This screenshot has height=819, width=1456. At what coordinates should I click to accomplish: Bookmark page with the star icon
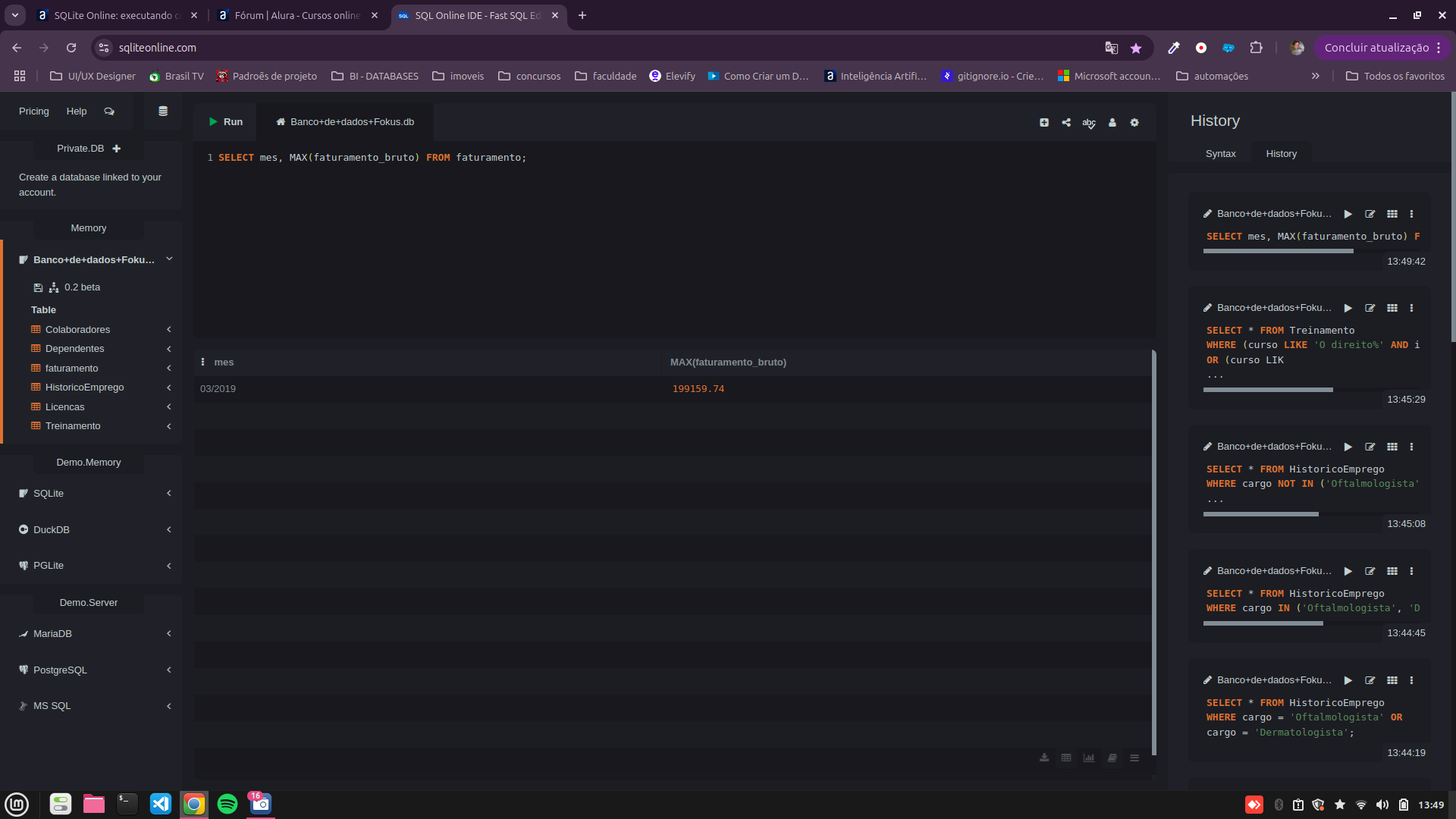click(x=1135, y=48)
